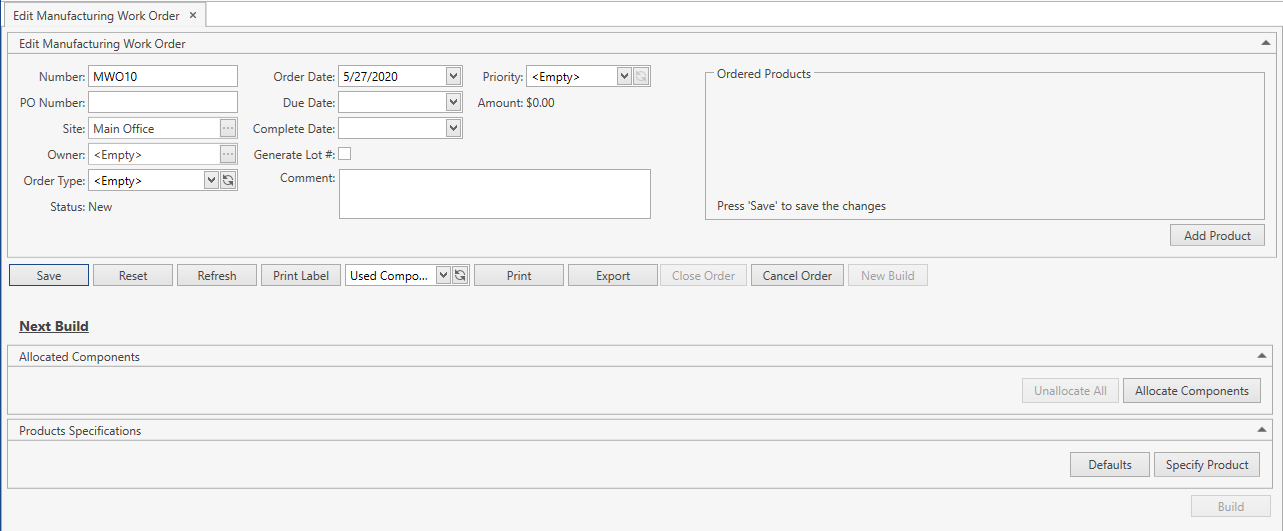
Task: Click the Save button
Action: pyautogui.click(x=49, y=275)
